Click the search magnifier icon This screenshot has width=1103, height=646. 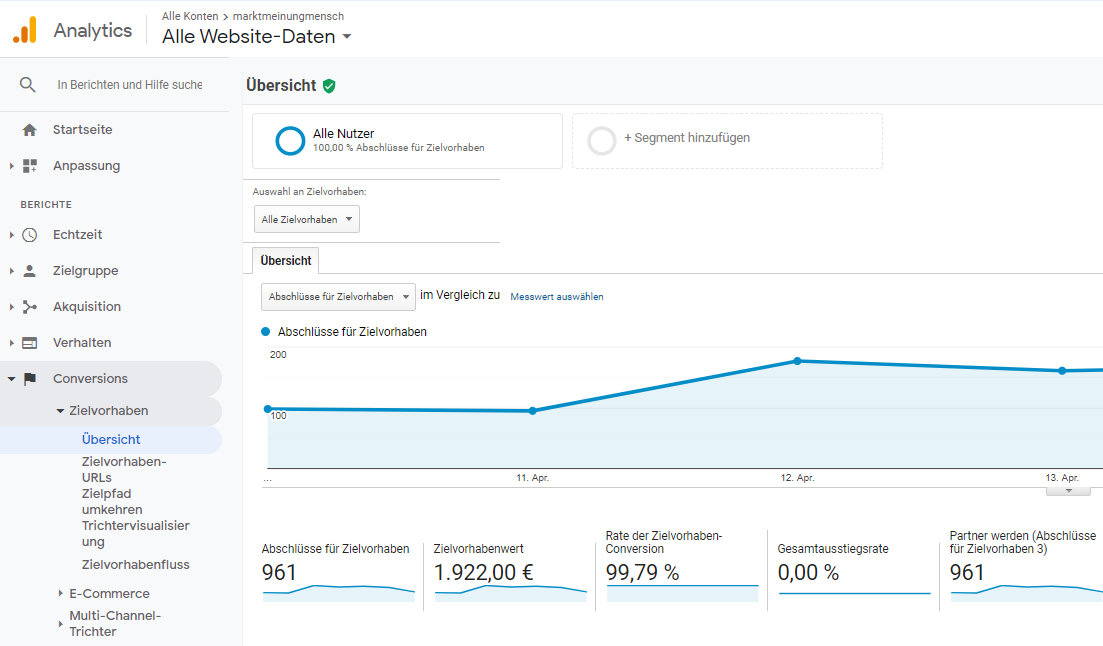(28, 85)
